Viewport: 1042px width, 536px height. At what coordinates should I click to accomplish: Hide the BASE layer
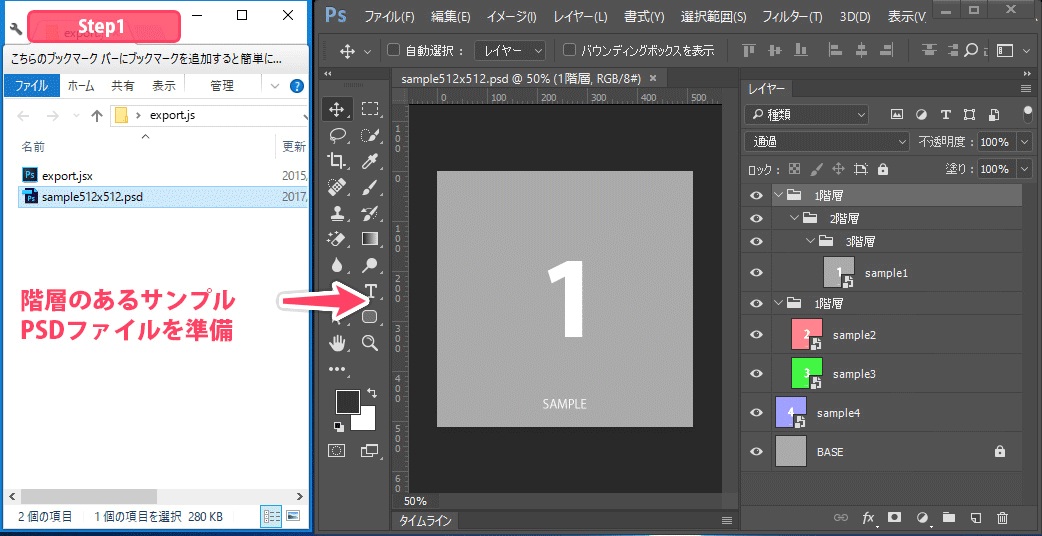coord(756,452)
